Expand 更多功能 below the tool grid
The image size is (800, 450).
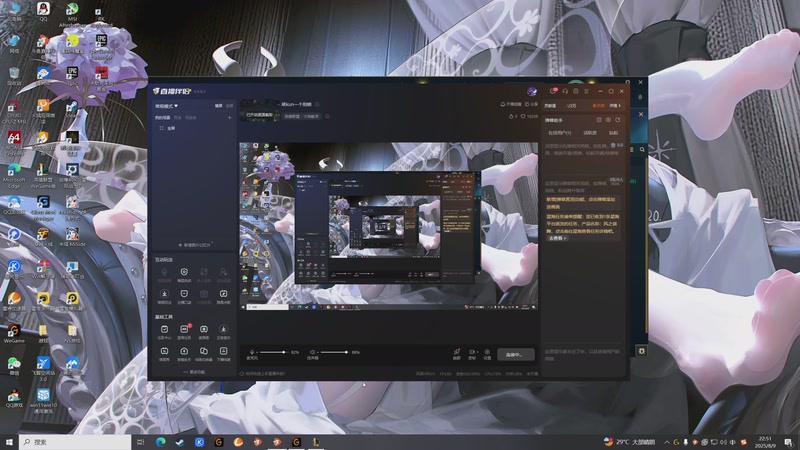click(194, 372)
